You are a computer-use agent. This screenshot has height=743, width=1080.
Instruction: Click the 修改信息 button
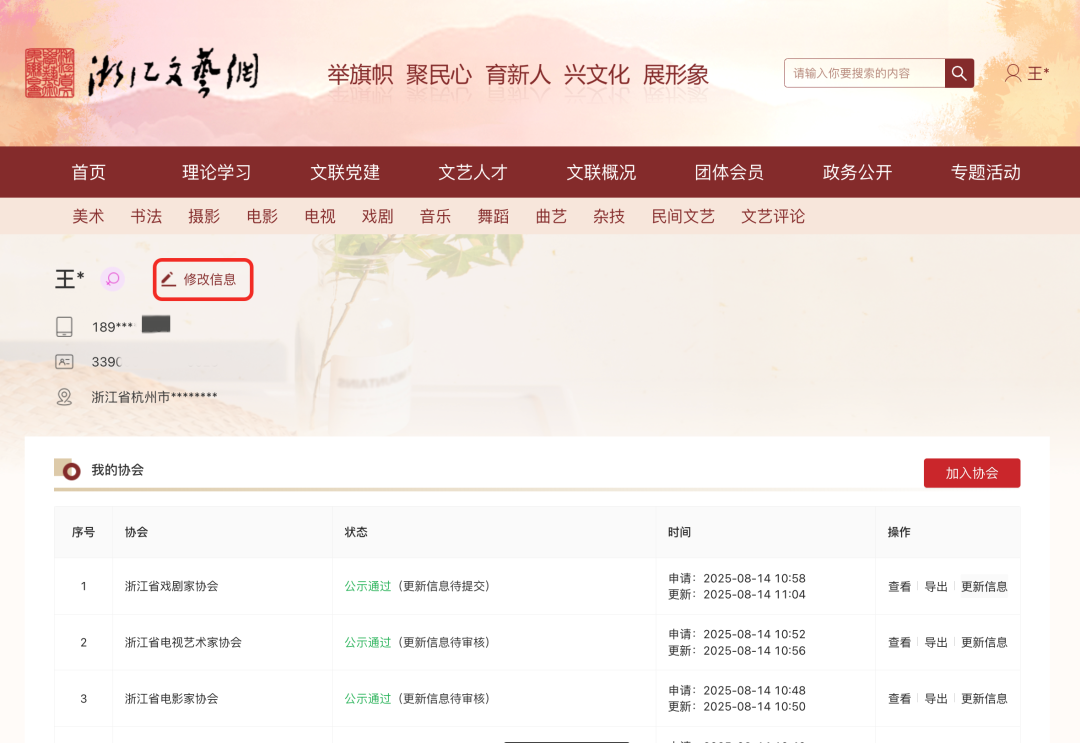point(203,279)
